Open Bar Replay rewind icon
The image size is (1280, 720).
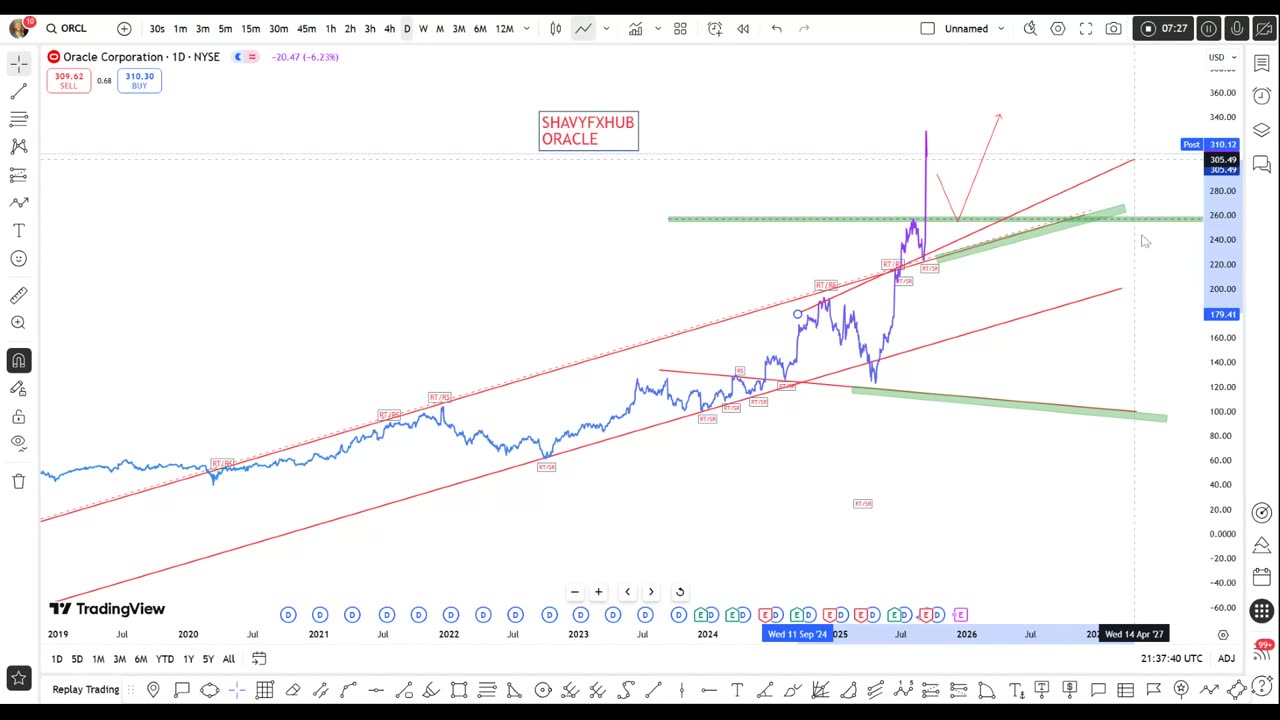743,28
